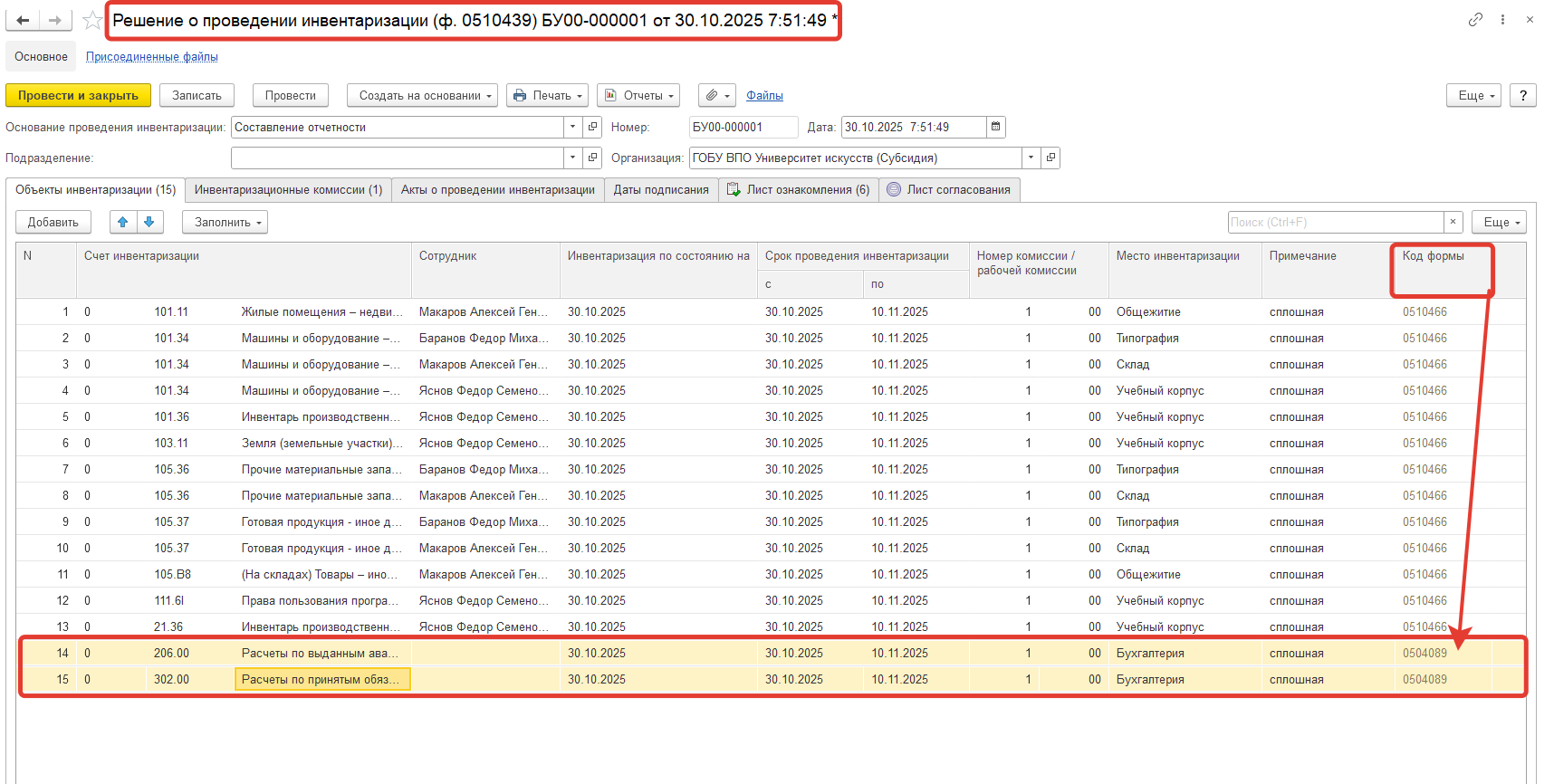Open the Лист согласования tab
Image resolution: width=1554 pixels, height=784 pixels.
(x=949, y=189)
